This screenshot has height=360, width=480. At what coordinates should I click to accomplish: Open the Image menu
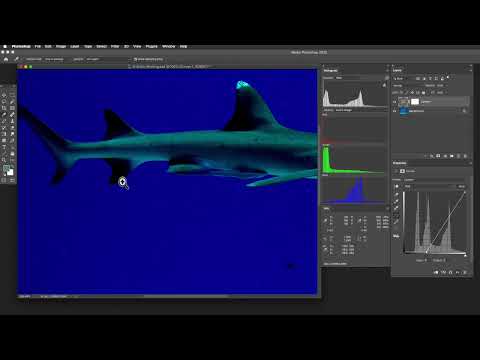61,46
